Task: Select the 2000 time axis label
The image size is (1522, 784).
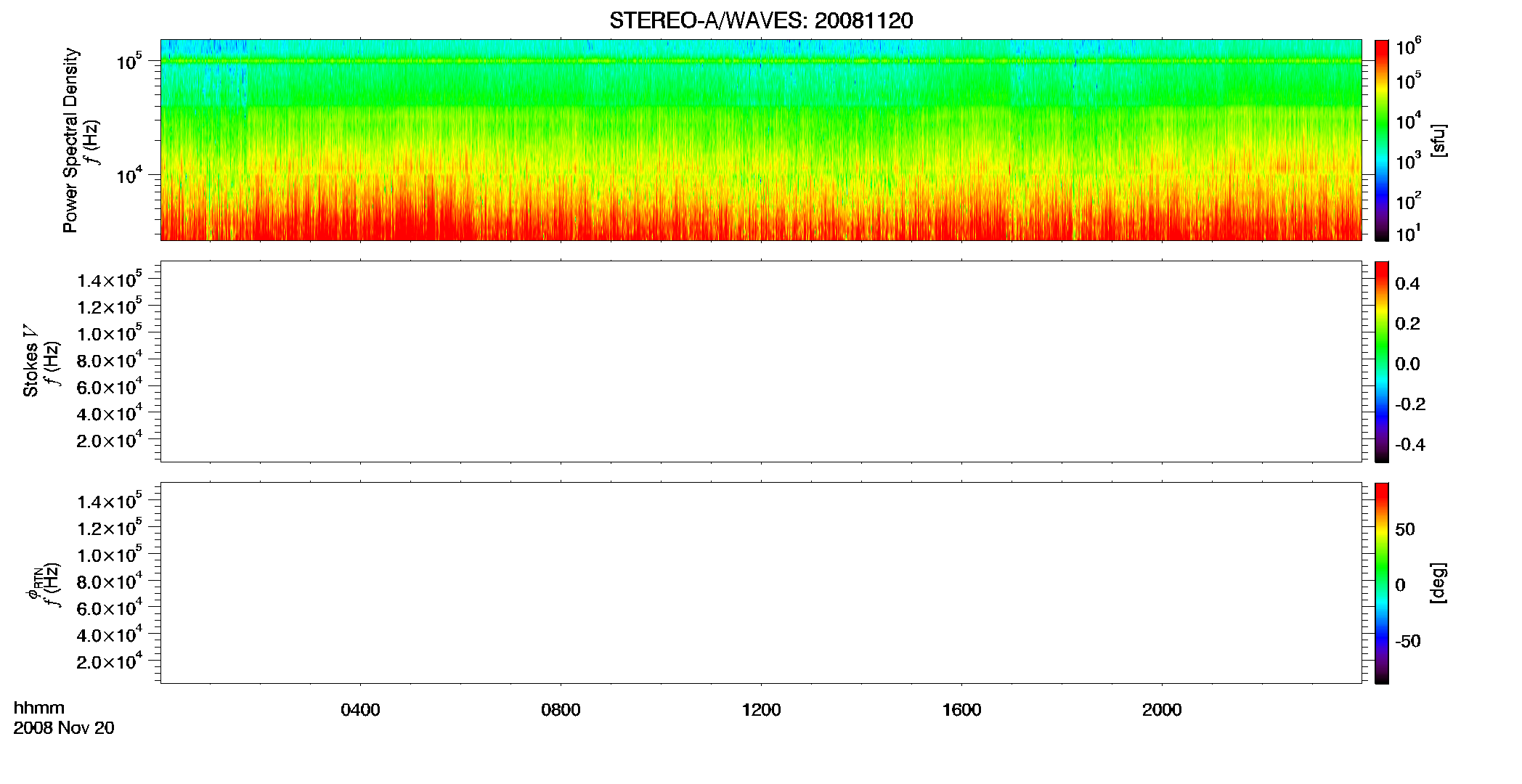Action: 1162,710
